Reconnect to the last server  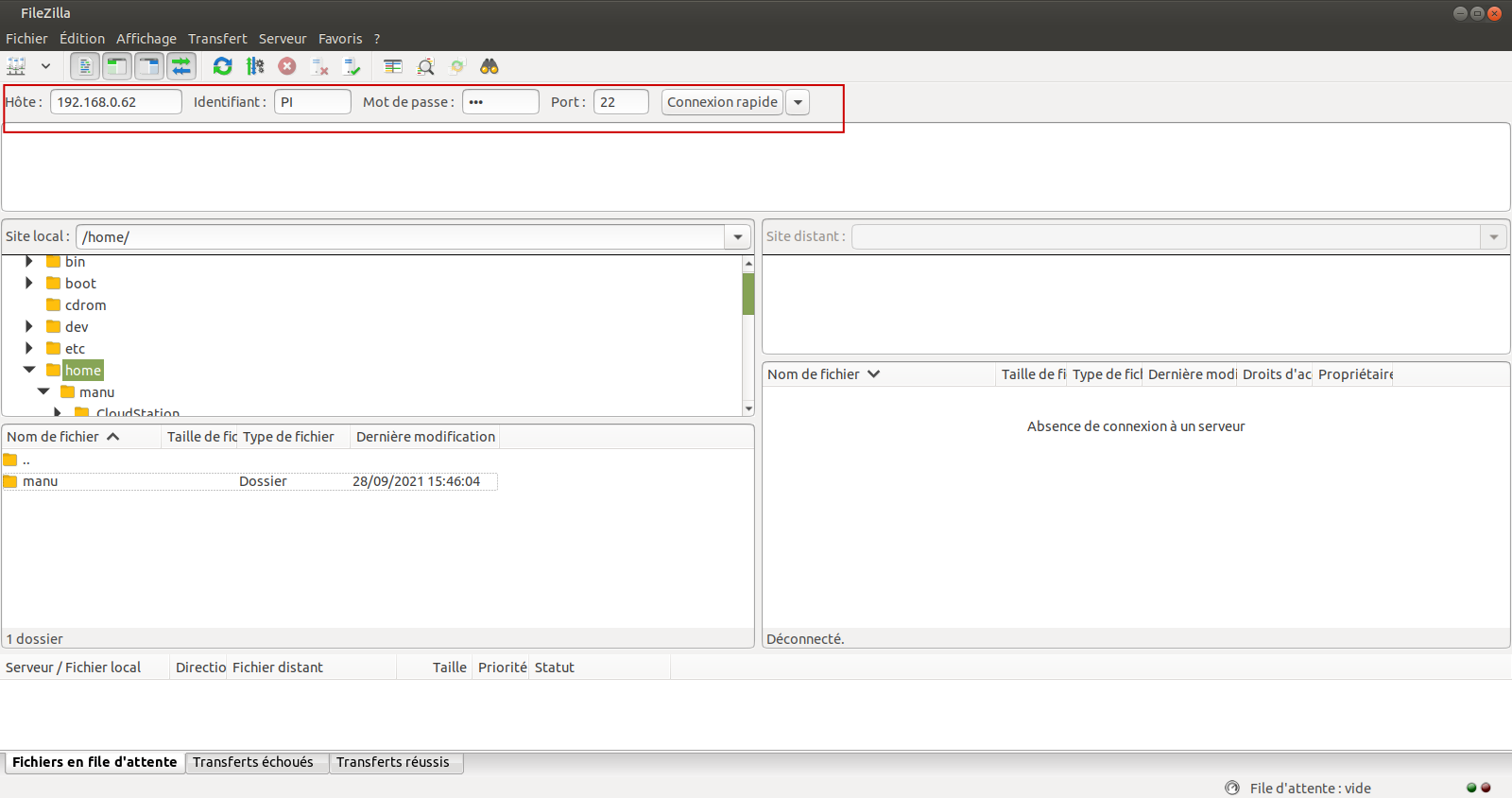[x=352, y=66]
